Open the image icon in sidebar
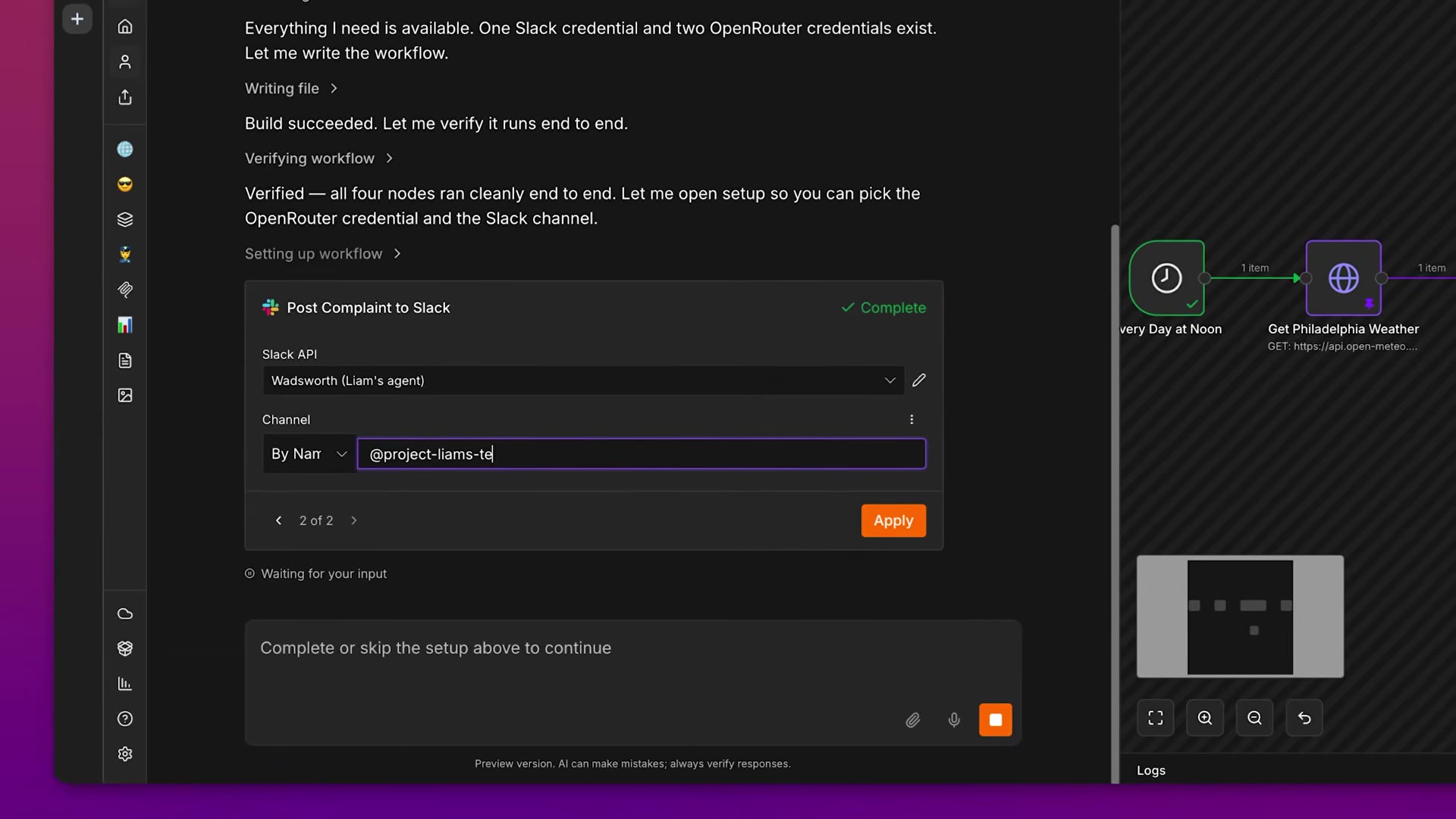 pos(125,395)
